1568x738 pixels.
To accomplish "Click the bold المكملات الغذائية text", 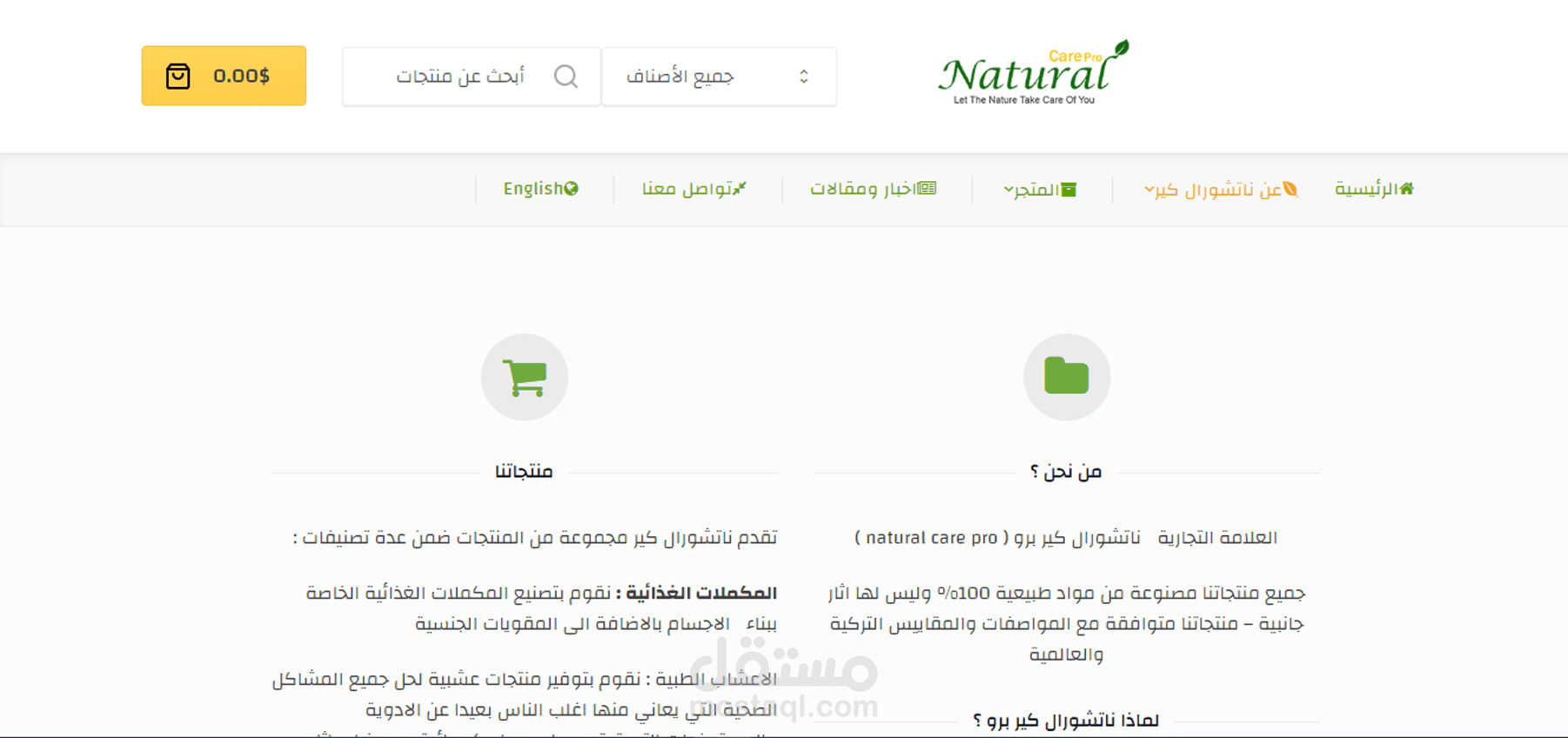I will tap(701, 593).
